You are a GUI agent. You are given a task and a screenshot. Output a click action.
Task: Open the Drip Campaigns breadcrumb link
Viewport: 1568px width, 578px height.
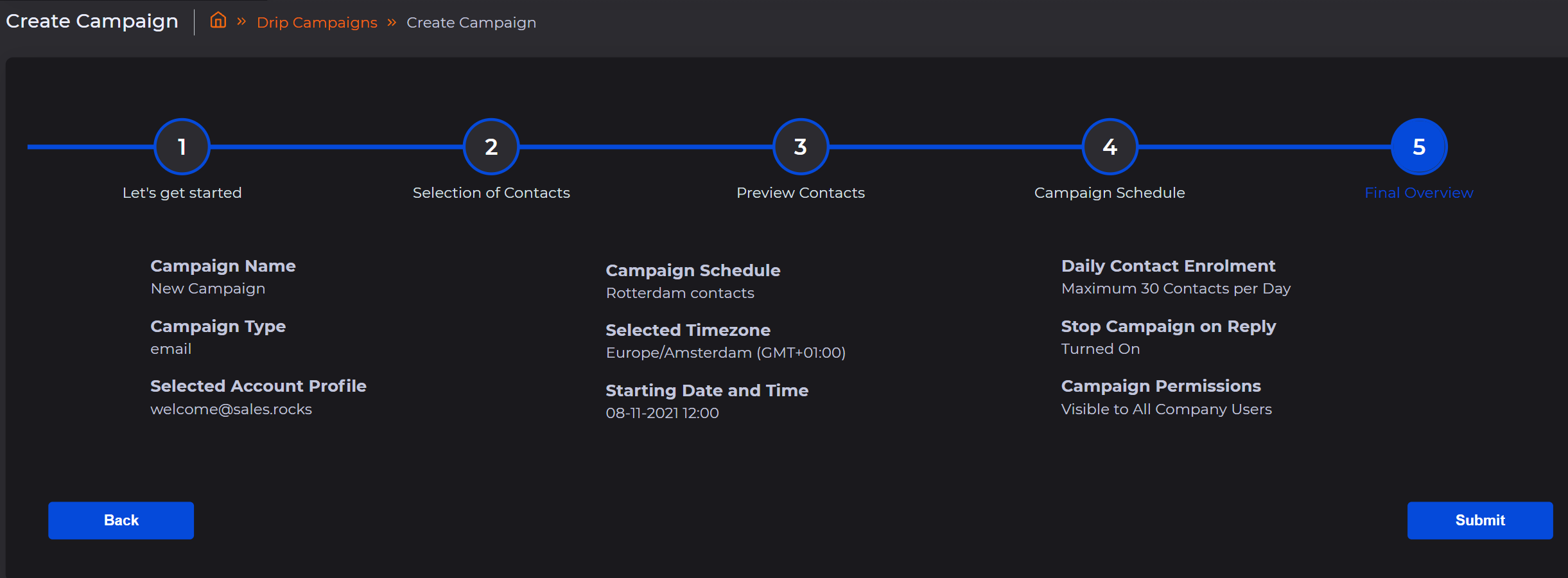[317, 22]
